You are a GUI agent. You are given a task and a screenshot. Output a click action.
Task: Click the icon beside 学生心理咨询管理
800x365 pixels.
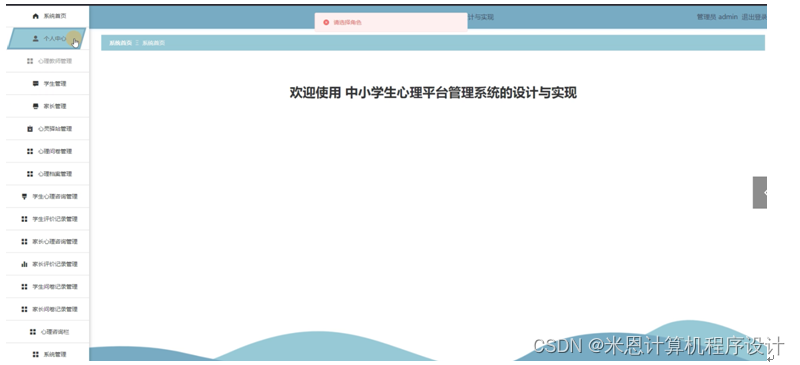(x=24, y=197)
